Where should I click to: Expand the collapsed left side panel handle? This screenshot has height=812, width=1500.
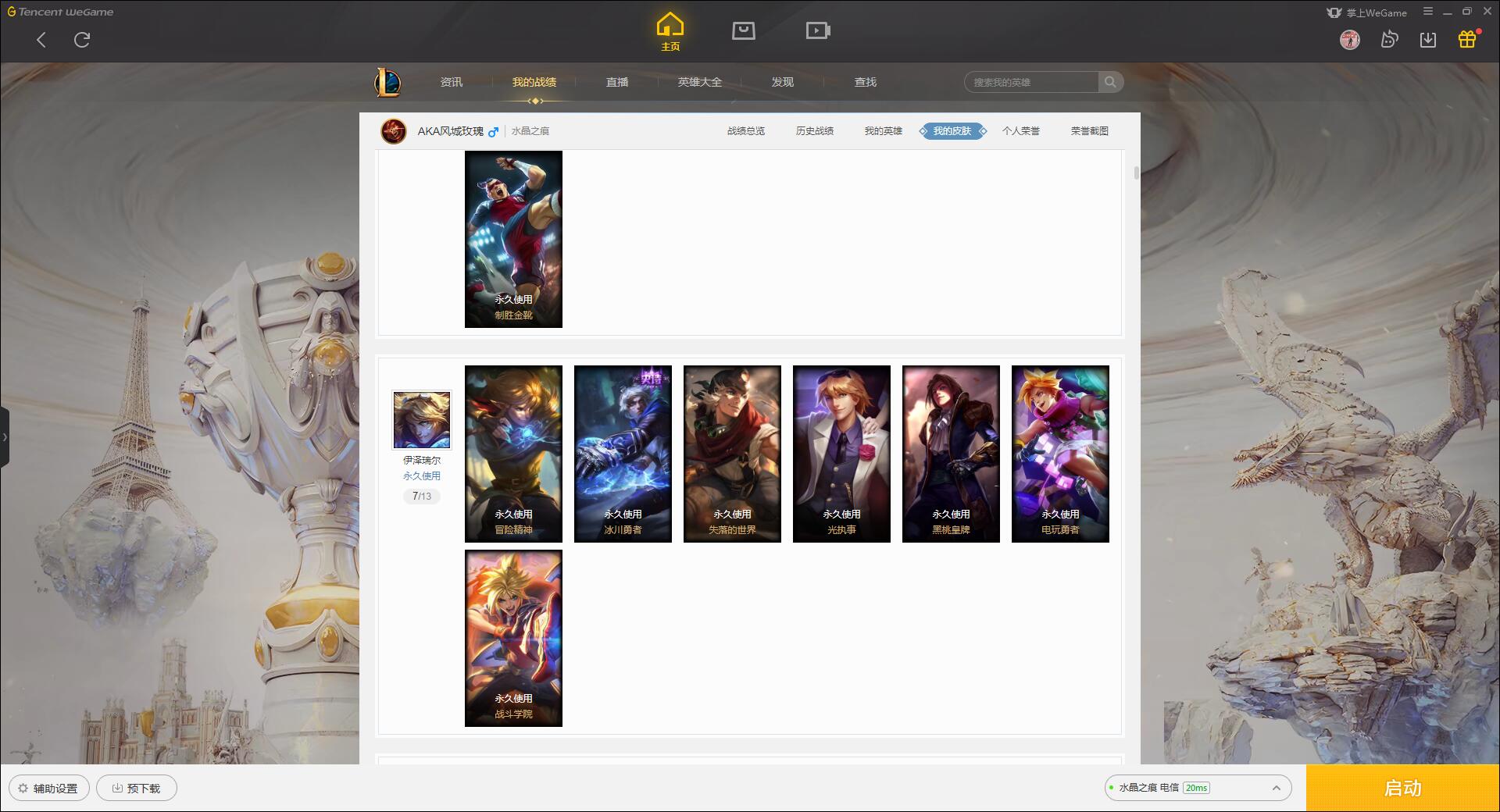pyautogui.click(x=5, y=437)
